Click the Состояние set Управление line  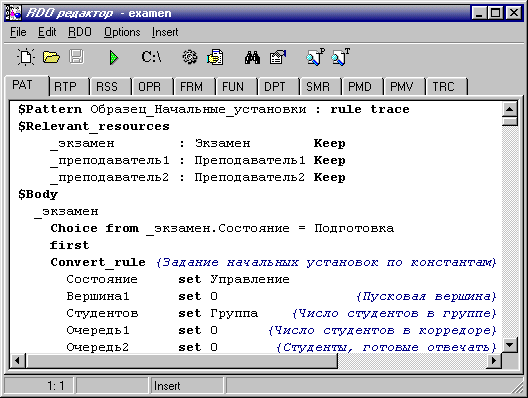tap(178, 279)
